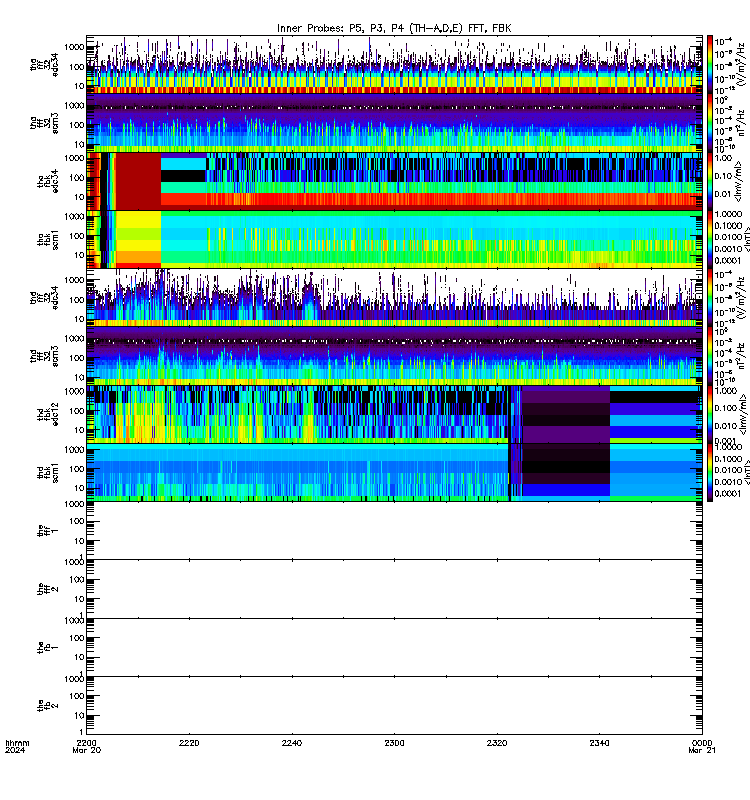Click inside the empty "the fff 1" plot panel
This screenshot has width=750, height=800.
[394, 531]
